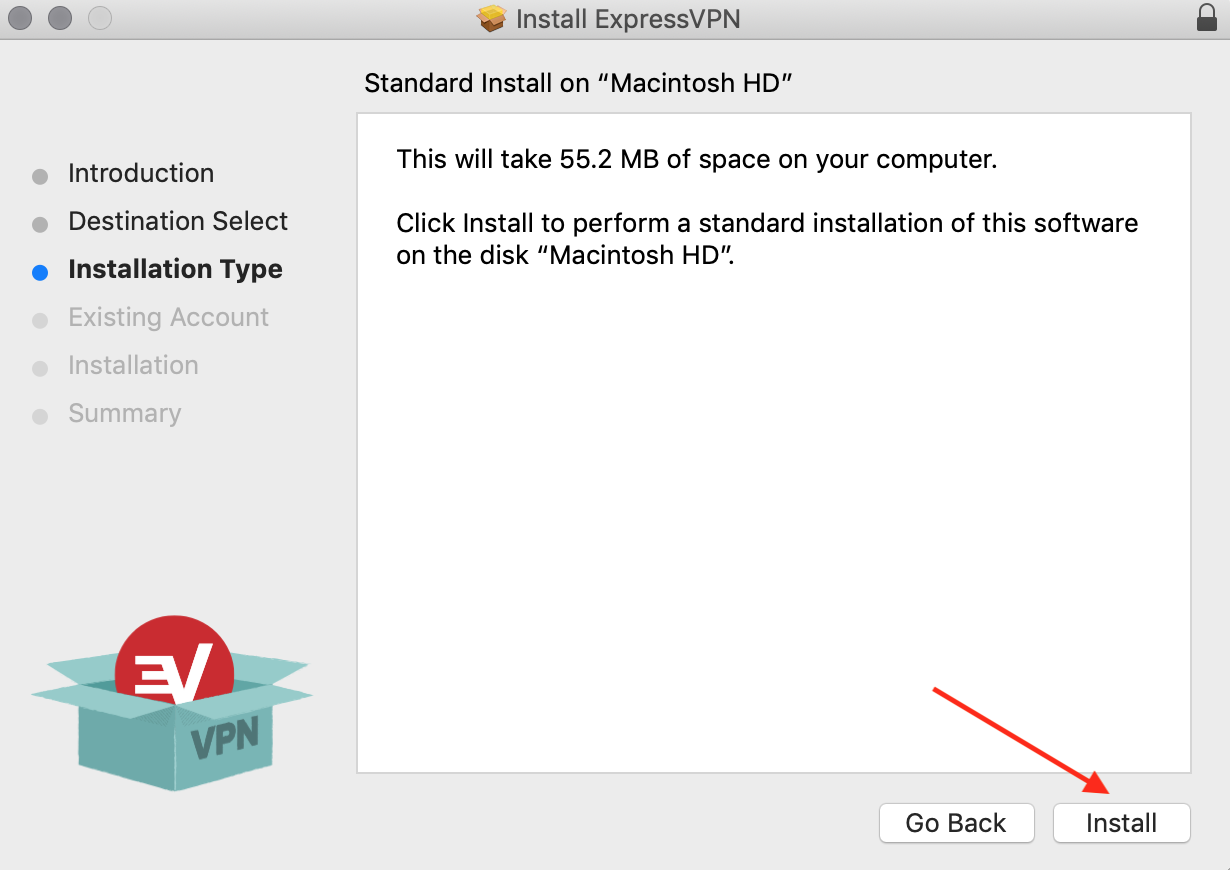Click the paragraph starting "Click Install to perform"
Image resolution: width=1230 pixels, height=870 pixels.
pos(767,238)
